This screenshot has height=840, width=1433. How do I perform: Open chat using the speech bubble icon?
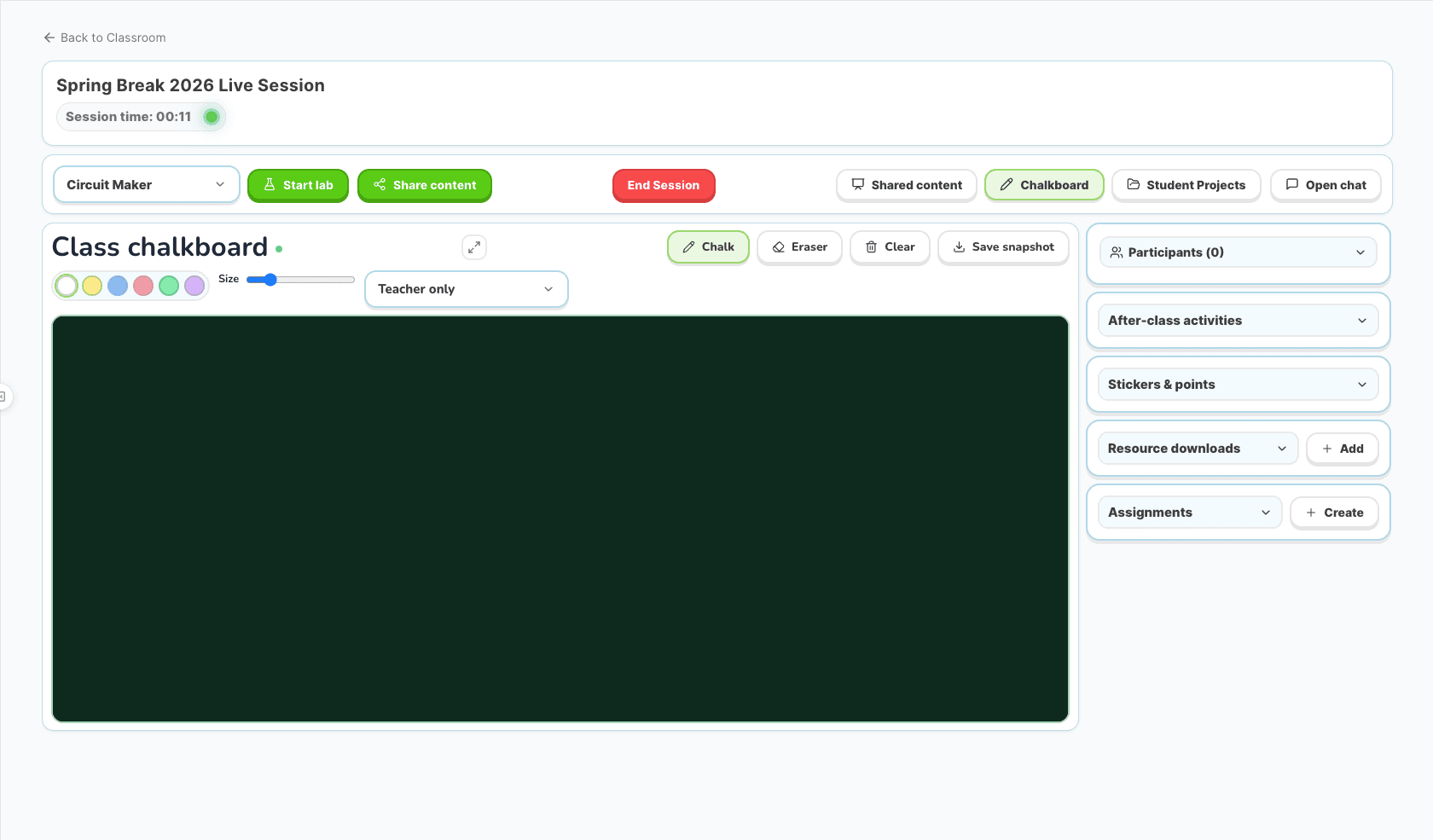[x=1326, y=184]
